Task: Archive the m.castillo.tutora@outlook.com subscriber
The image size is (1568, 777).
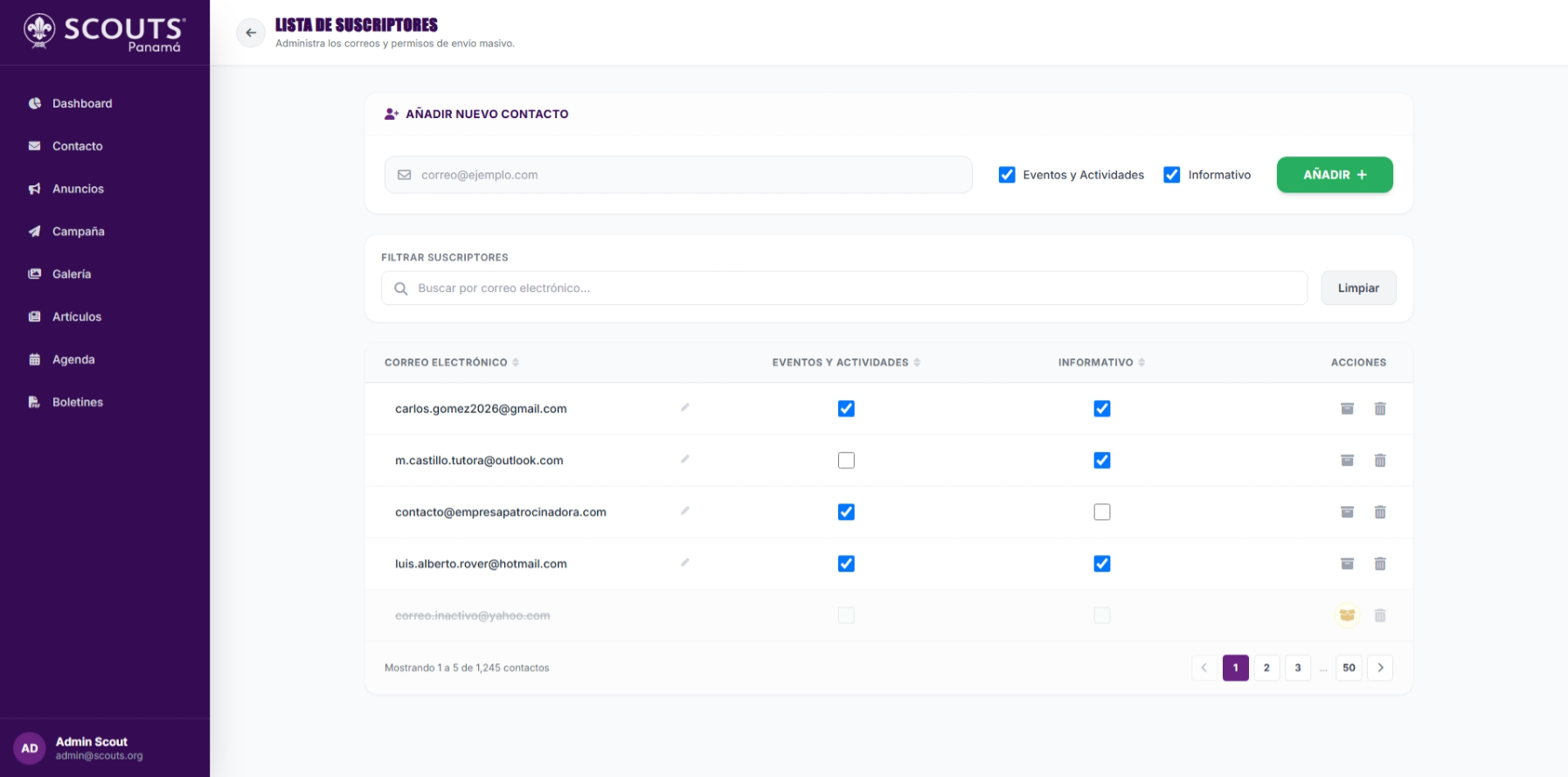Action: pyautogui.click(x=1347, y=461)
